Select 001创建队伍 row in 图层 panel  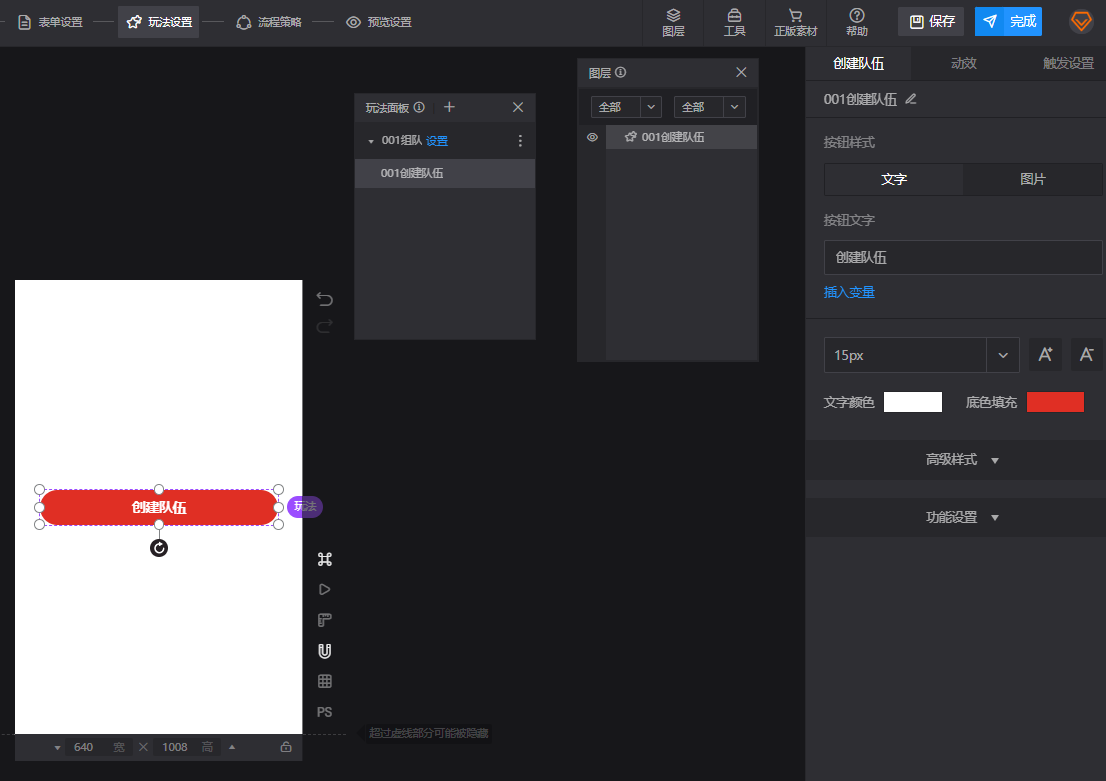(681, 137)
